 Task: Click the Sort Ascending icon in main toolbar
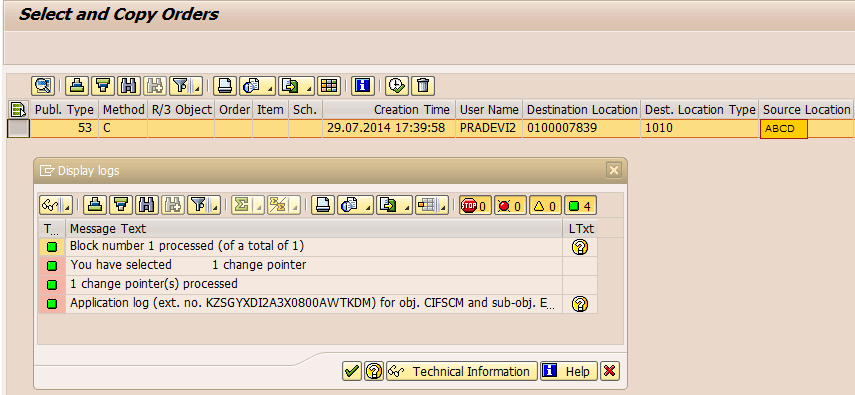pyautogui.click(x=77, y=86)
